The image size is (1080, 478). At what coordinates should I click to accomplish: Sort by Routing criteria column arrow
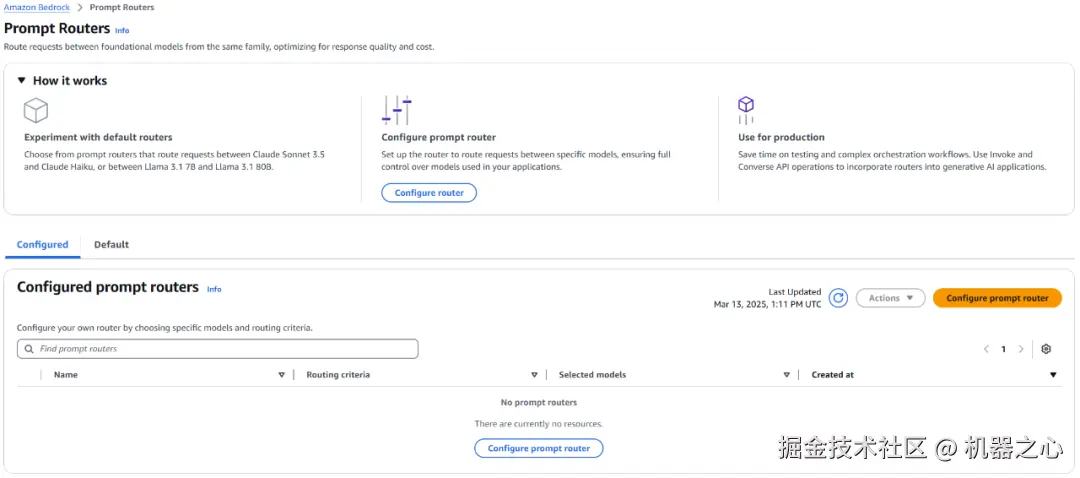click(534, 375)
